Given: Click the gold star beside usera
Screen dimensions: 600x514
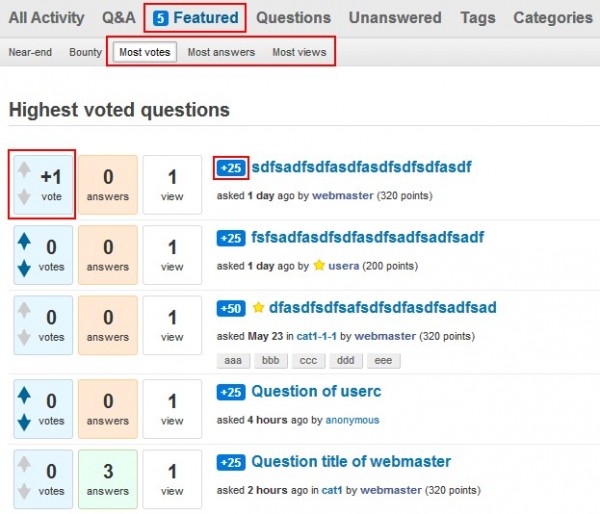Looking at the screenshot, I should 319,266.
